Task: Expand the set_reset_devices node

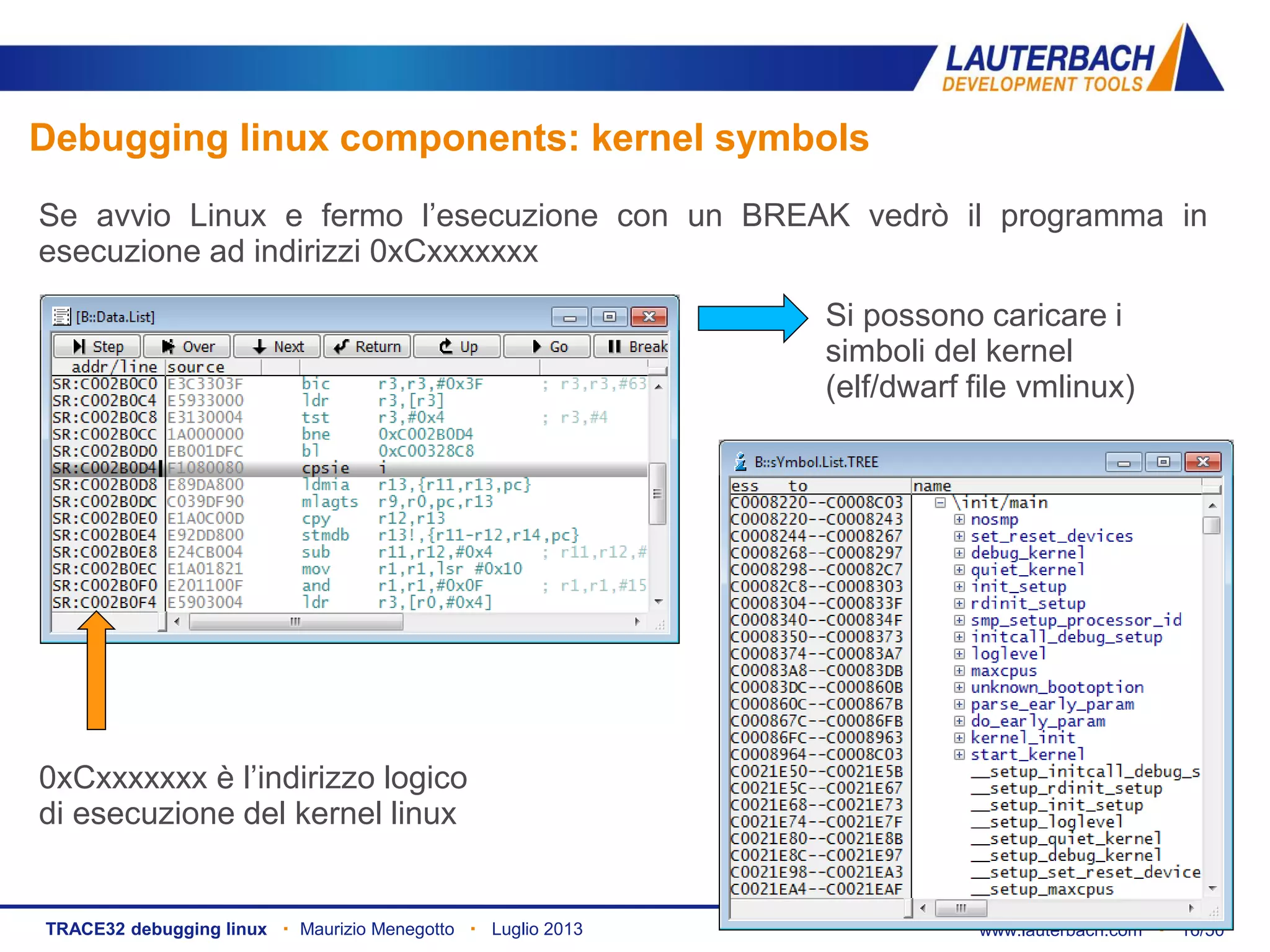Action: click(x=959, y=536)
